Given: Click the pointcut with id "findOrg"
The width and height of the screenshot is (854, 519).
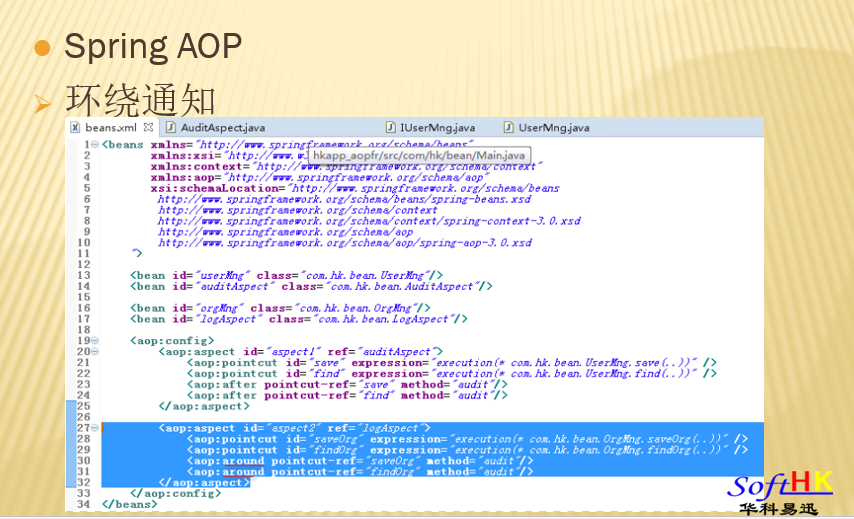Looking at the screenshot, I should pyautogui.click(x=467, y=449).
